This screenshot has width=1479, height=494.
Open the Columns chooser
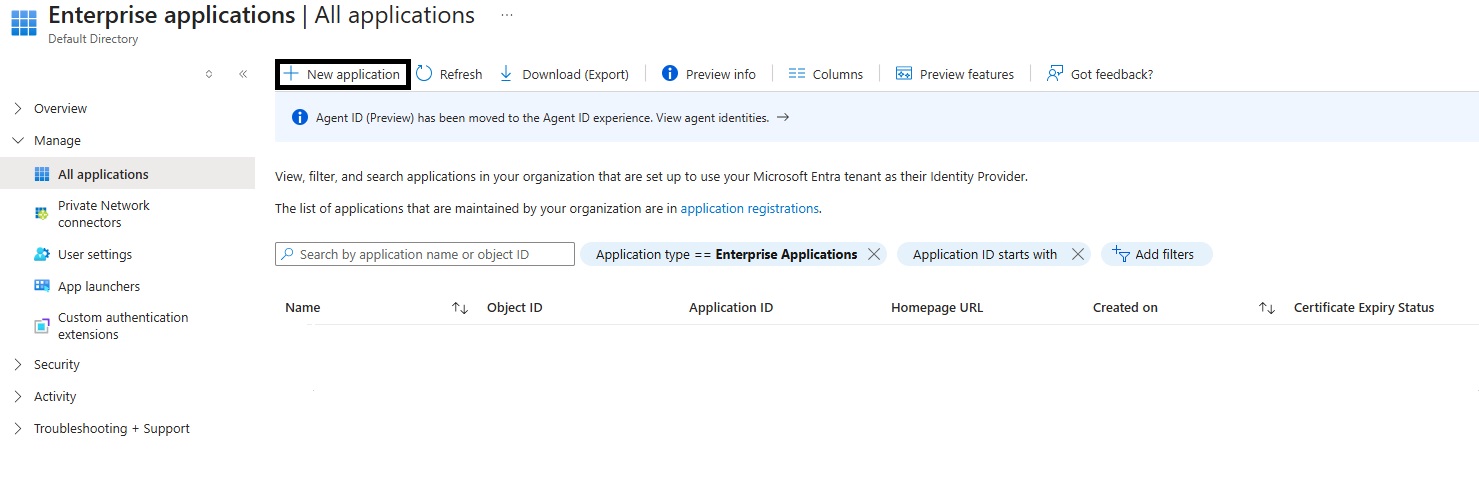click(x=825, y=74)
